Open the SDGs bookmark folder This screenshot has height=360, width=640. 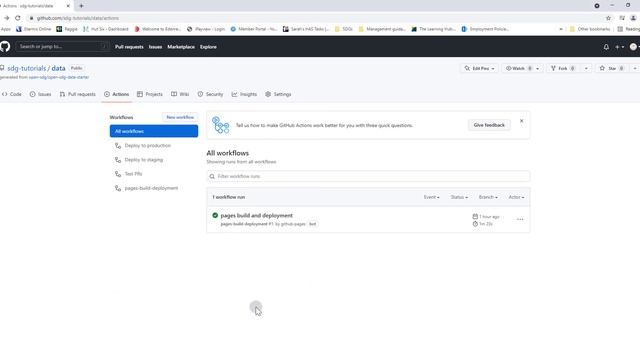tap(343, 29)
